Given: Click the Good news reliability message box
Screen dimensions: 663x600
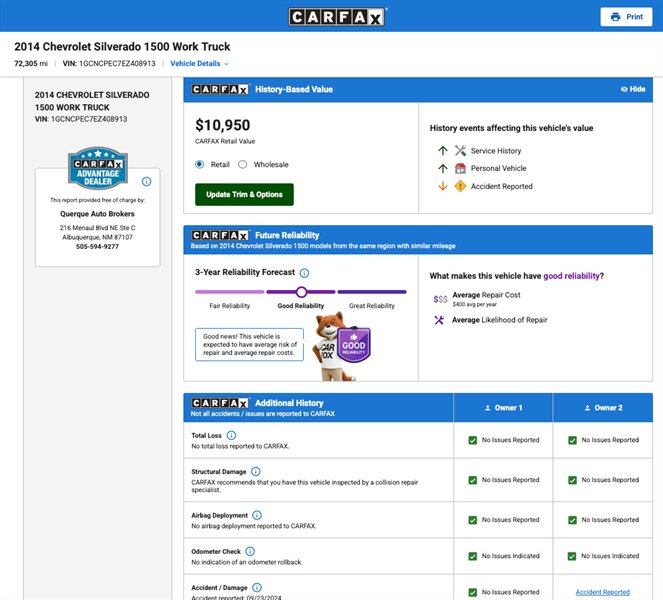Looking at the screenshot, I should click(x=249, y=345).
